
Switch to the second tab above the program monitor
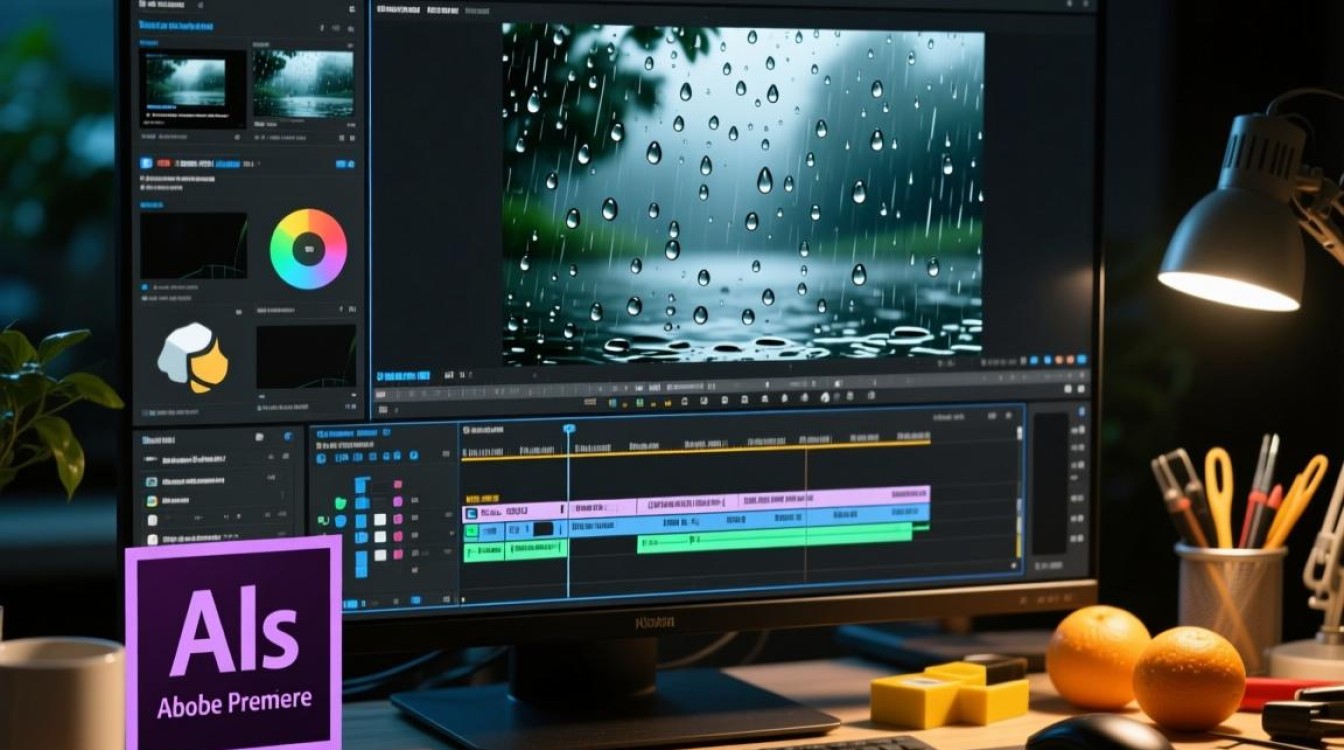443,10
